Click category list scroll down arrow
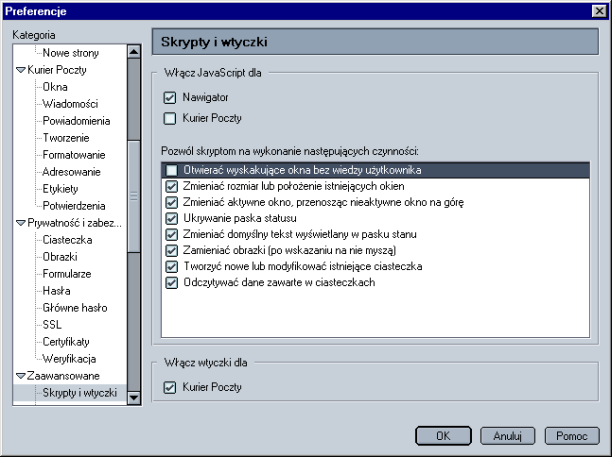The height and width of the screenshot is (457, 612). (134, 398)
